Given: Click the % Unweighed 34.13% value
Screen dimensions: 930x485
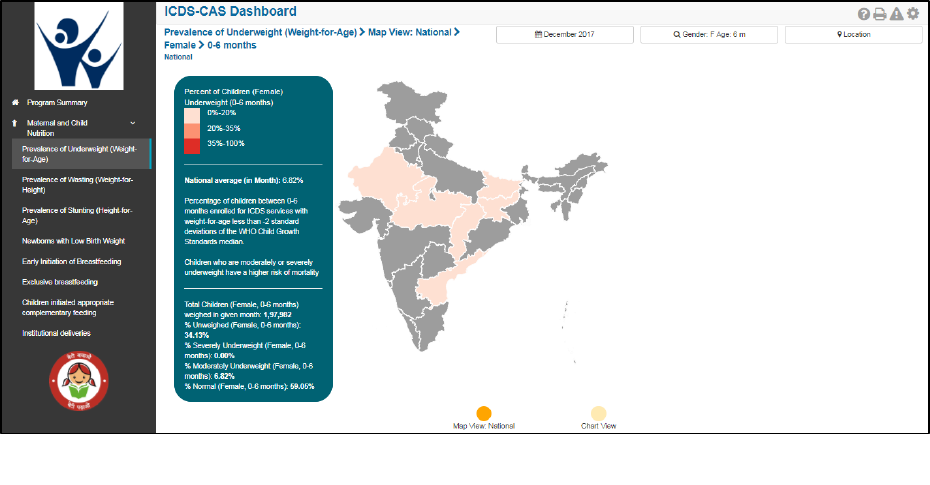Looking at the screenshot, I should pyautogui.click(x=197, y=336).
